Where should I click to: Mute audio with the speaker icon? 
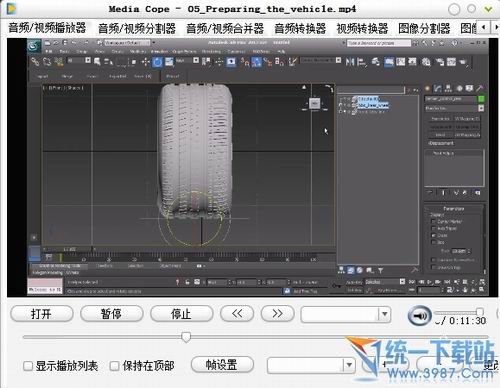tap(419, 315)
